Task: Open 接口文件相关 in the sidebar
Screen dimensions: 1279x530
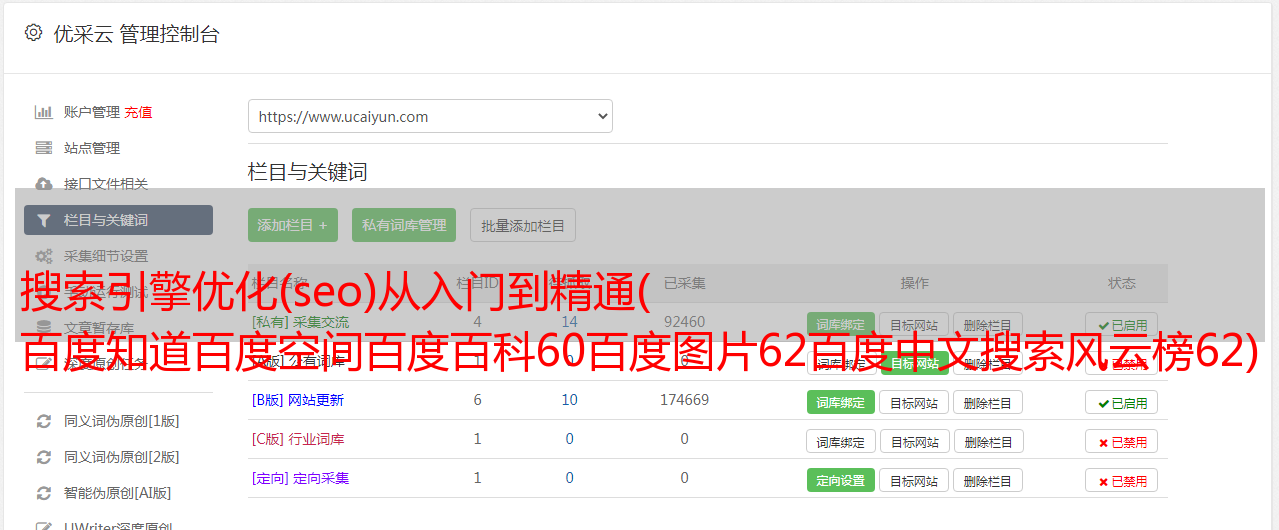Action: pos(106,184)
